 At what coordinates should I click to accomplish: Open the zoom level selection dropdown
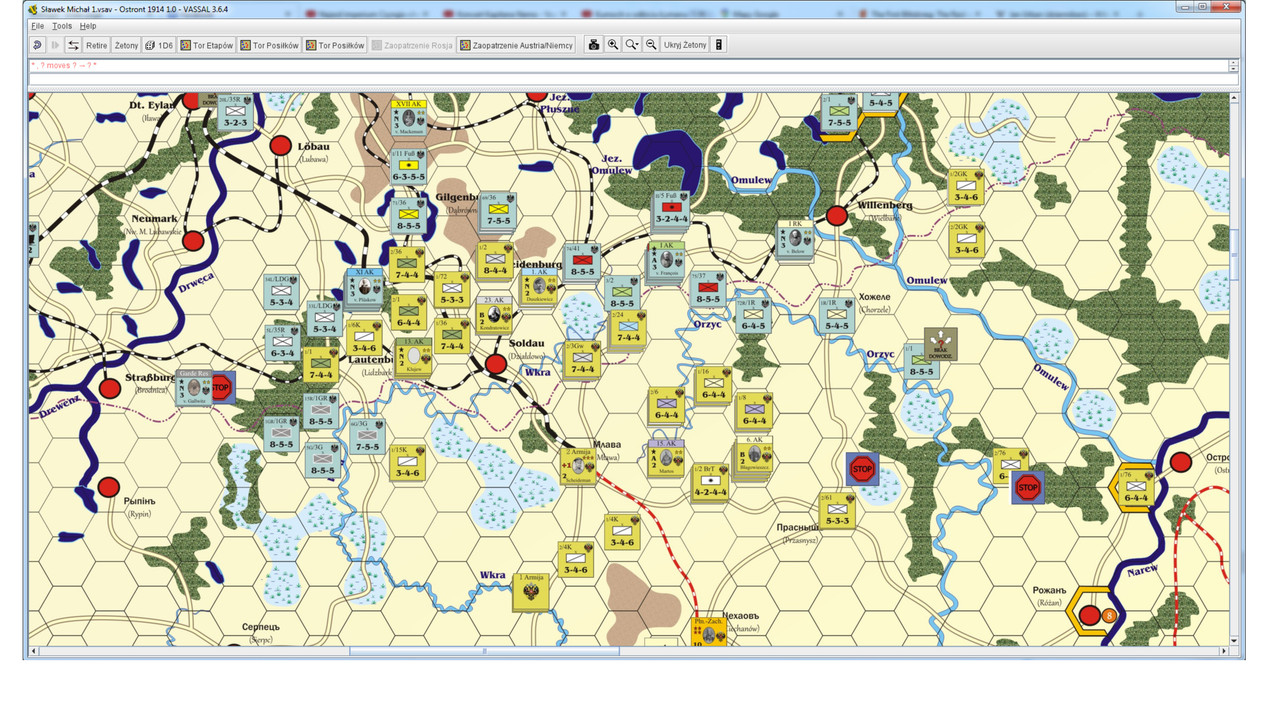[632, 45]
